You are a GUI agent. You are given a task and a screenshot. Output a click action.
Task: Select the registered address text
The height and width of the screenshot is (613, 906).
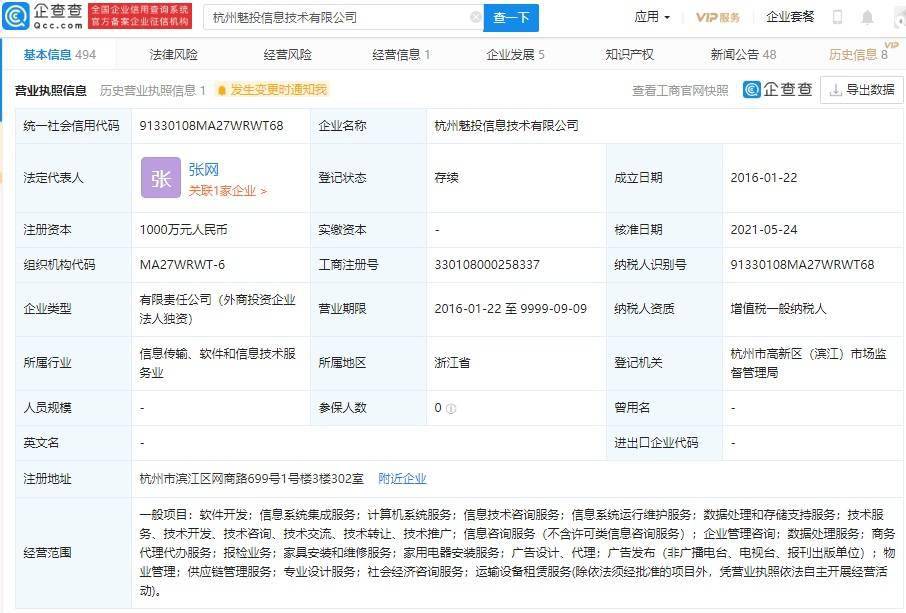tap(251, 479)
